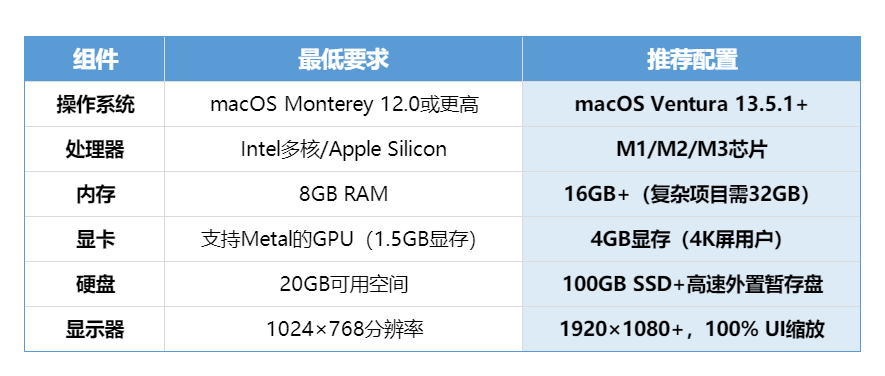Image resolution: width=885 pixels, height=376 pixels.
Task: Click the 8GB RAM cell
Action: 343,194
